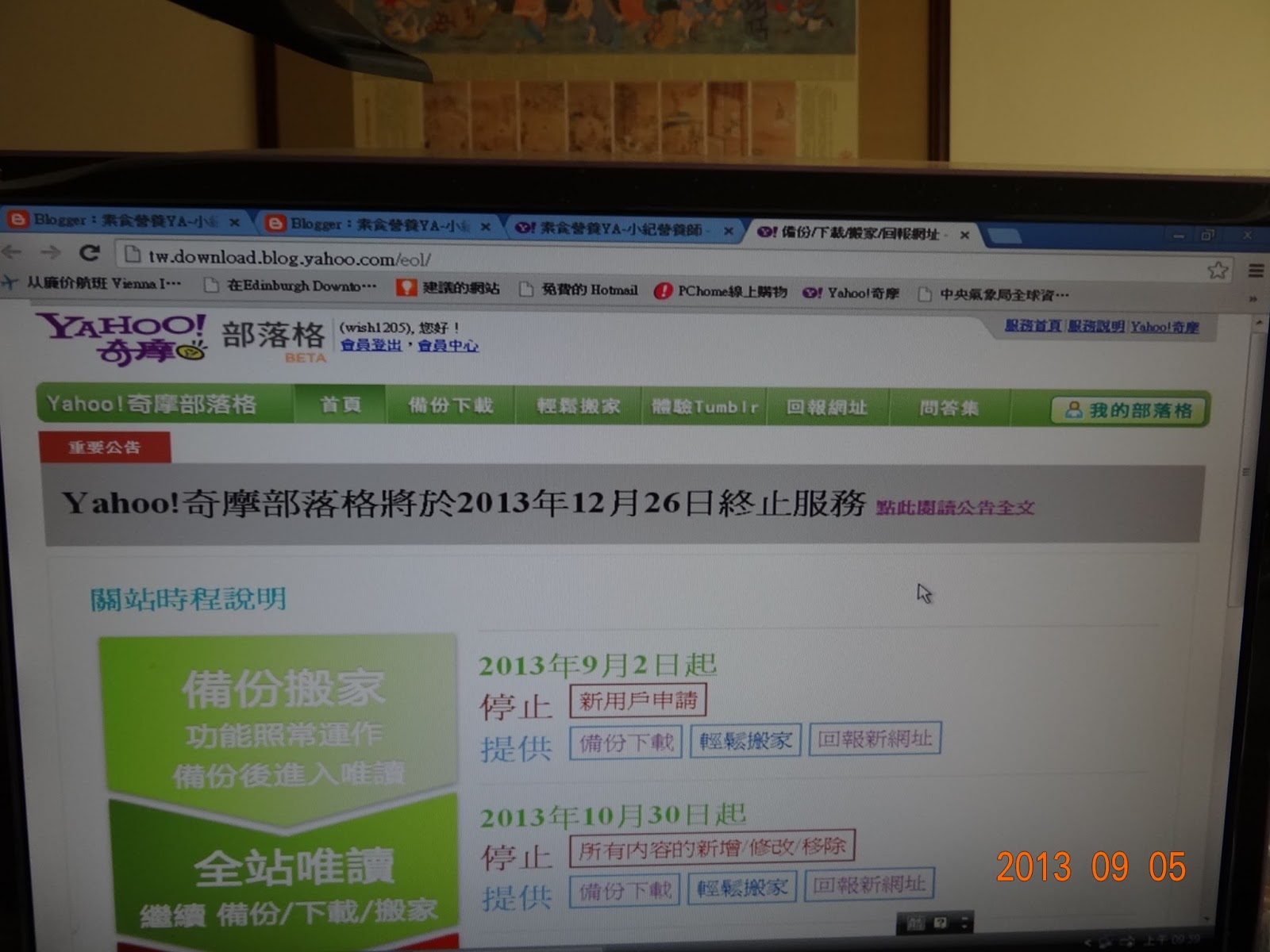Switch to the Yahoo 素食營養YA tab
The width and height of the screenshot is (1270, 952).
coord(623,229)
